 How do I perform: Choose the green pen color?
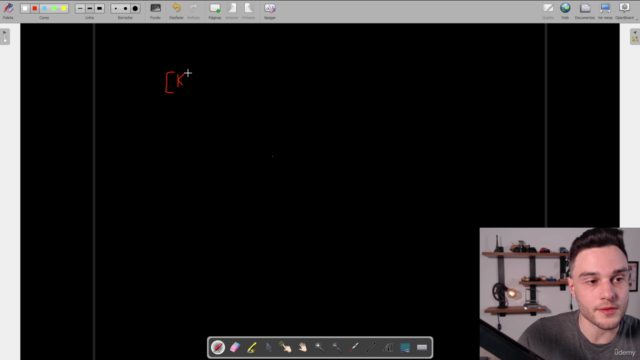(x=54, y=8)
